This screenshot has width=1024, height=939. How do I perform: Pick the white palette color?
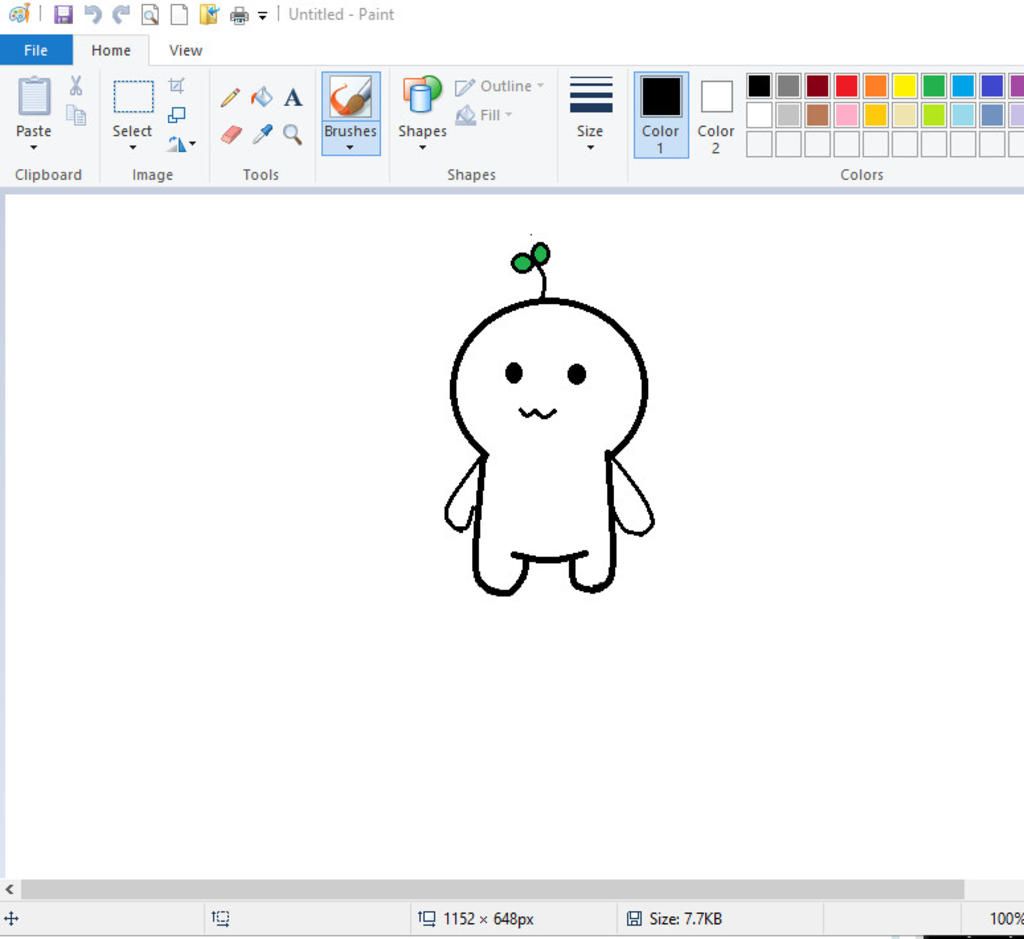760,115
